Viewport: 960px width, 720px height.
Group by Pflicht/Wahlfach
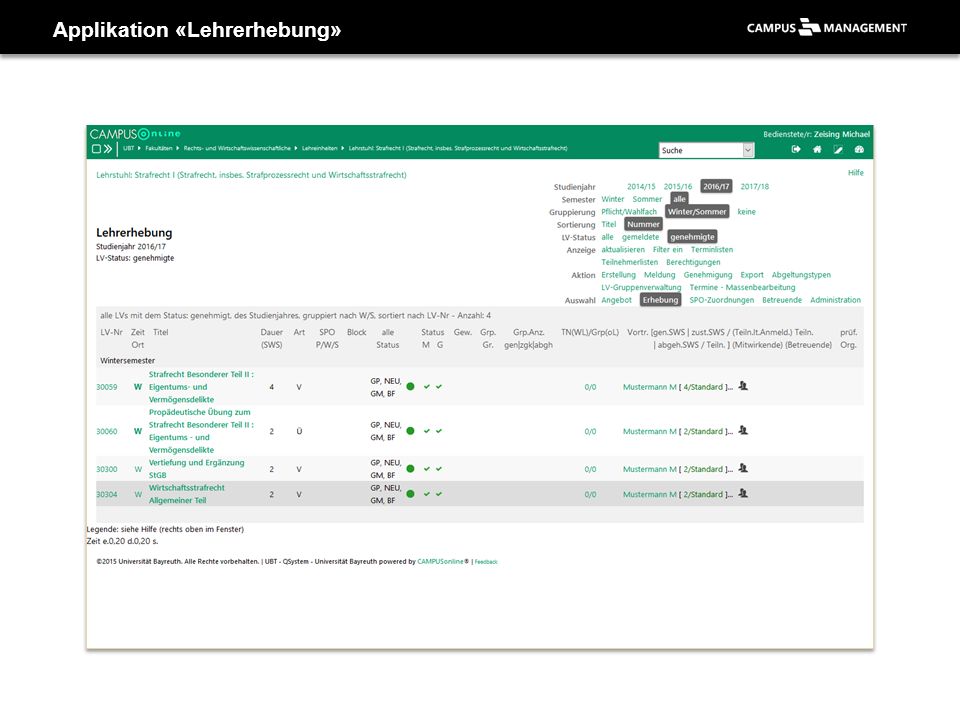click(629, 212)
